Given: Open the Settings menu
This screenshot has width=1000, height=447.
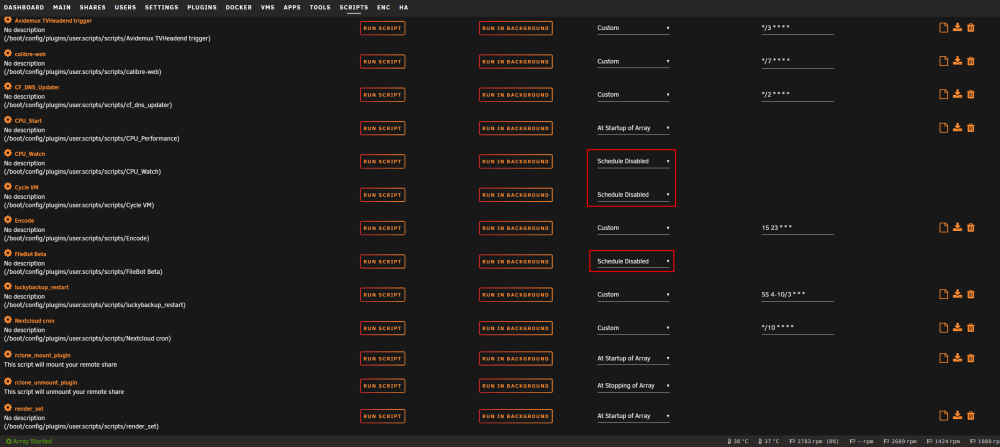Looking at the screenshot, I should point(161,8).
